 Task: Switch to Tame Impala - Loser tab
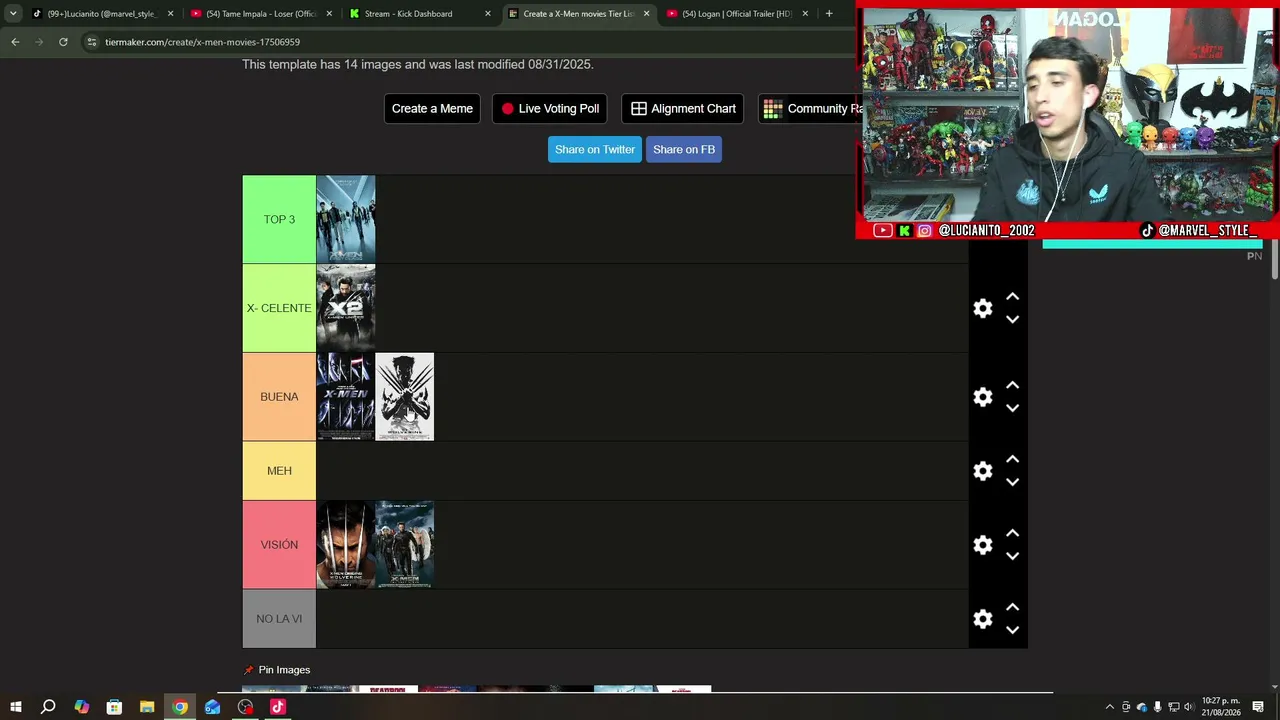[x=262, y=14]
